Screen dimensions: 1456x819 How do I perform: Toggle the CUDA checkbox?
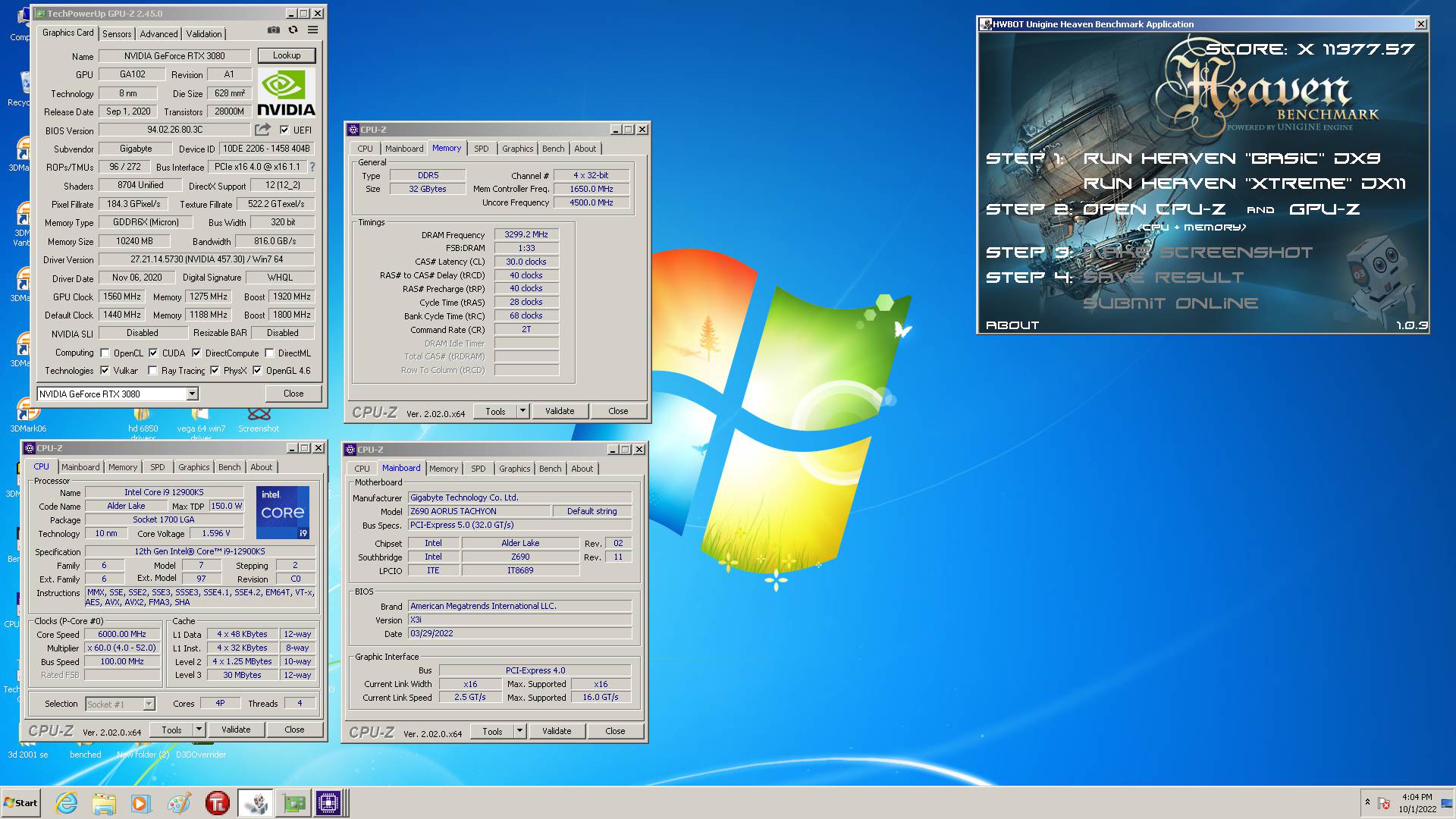tap(153, 353)
